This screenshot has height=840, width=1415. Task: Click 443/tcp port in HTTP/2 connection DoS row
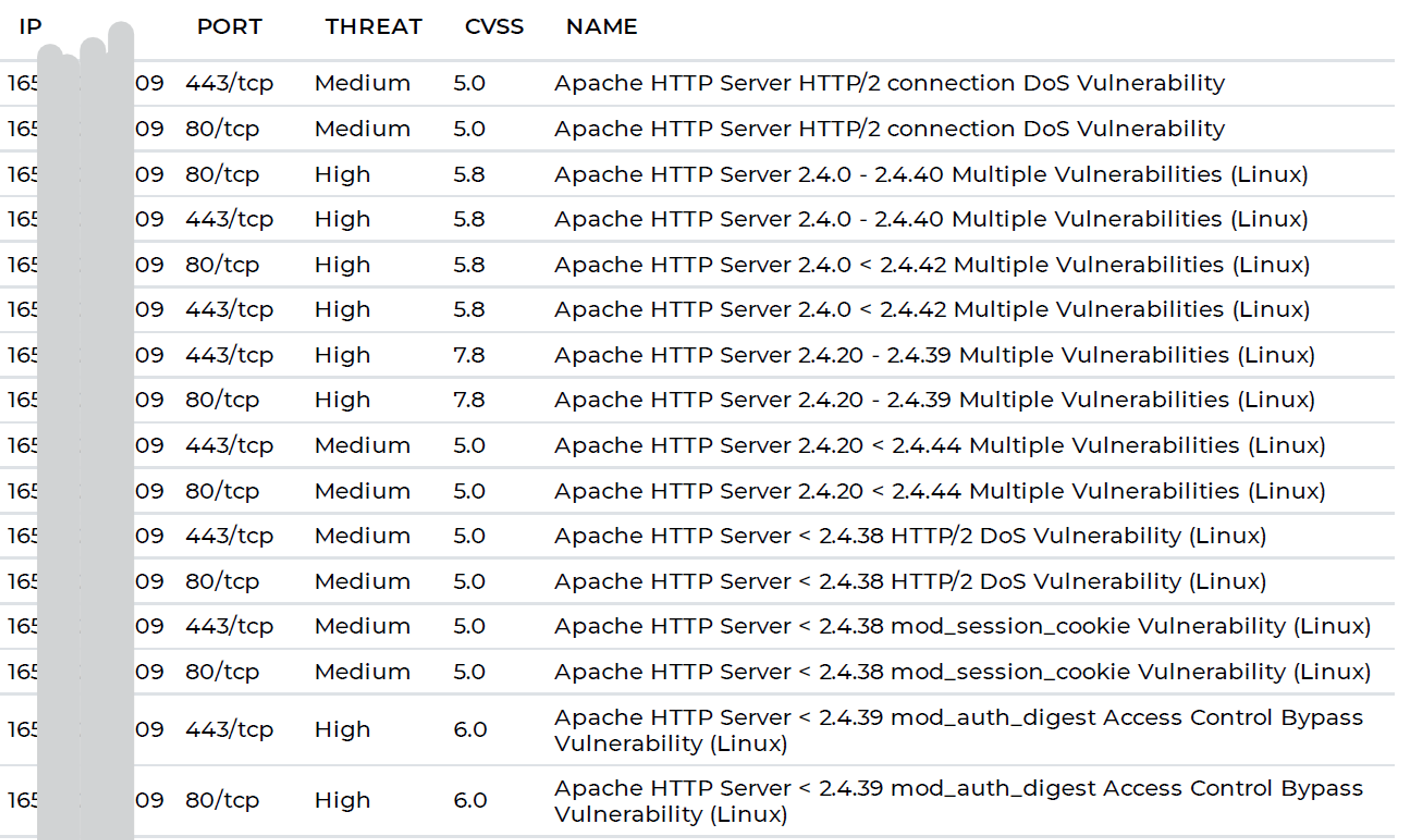[229, 84]
